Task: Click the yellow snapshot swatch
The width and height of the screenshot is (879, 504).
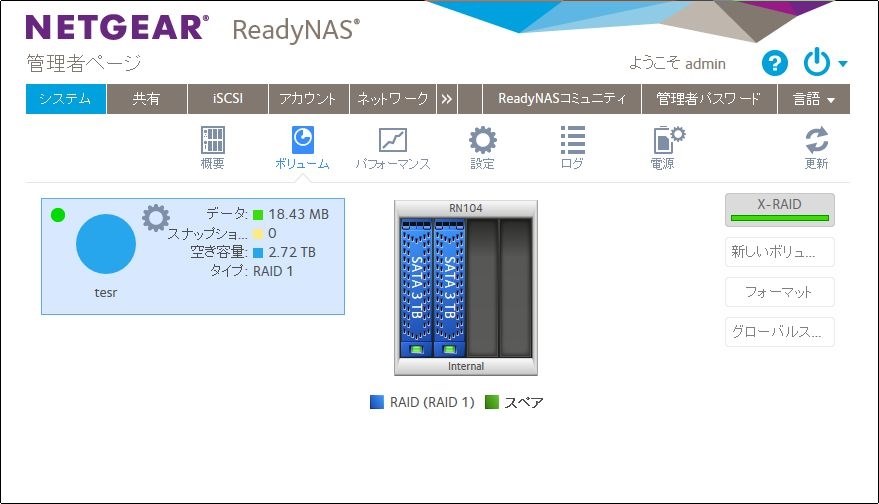Action: pyautogui.click(x=258, y=234)
